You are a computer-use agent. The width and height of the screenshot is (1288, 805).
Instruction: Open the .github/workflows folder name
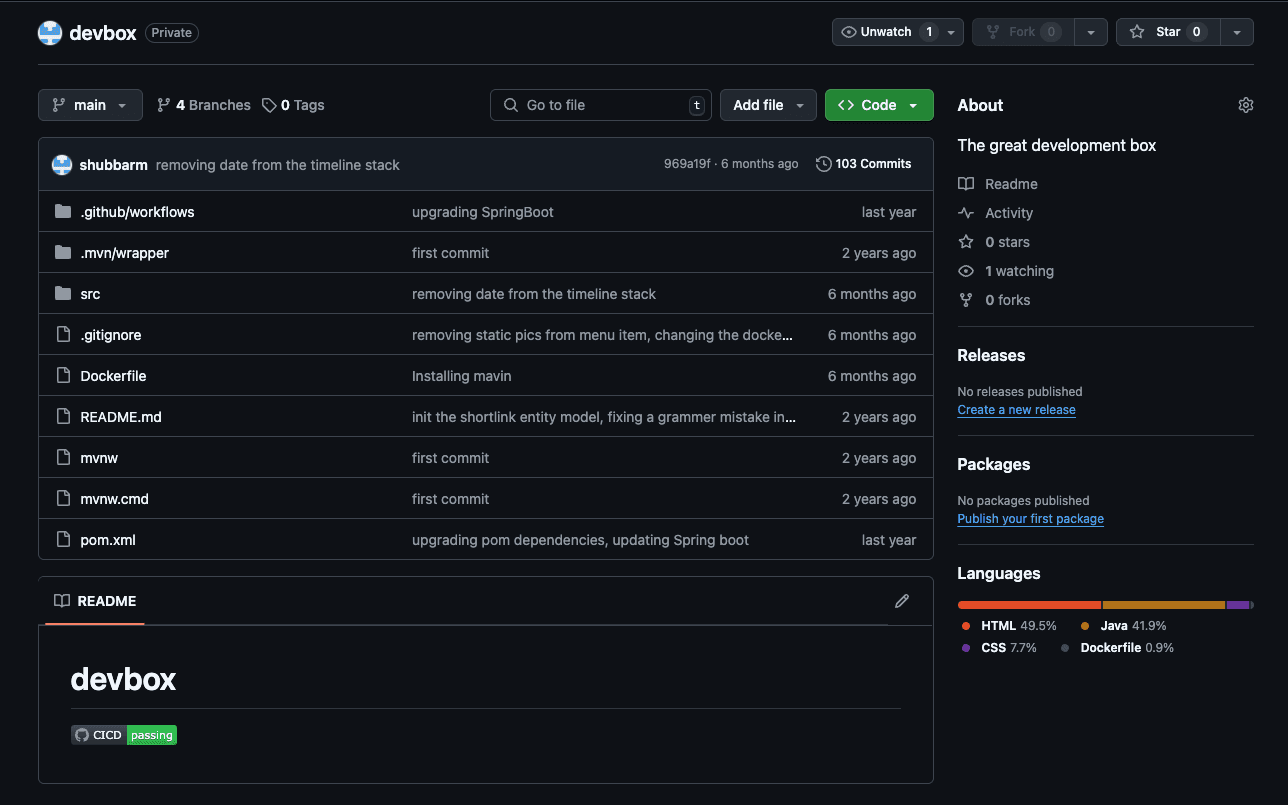(137, 212)
